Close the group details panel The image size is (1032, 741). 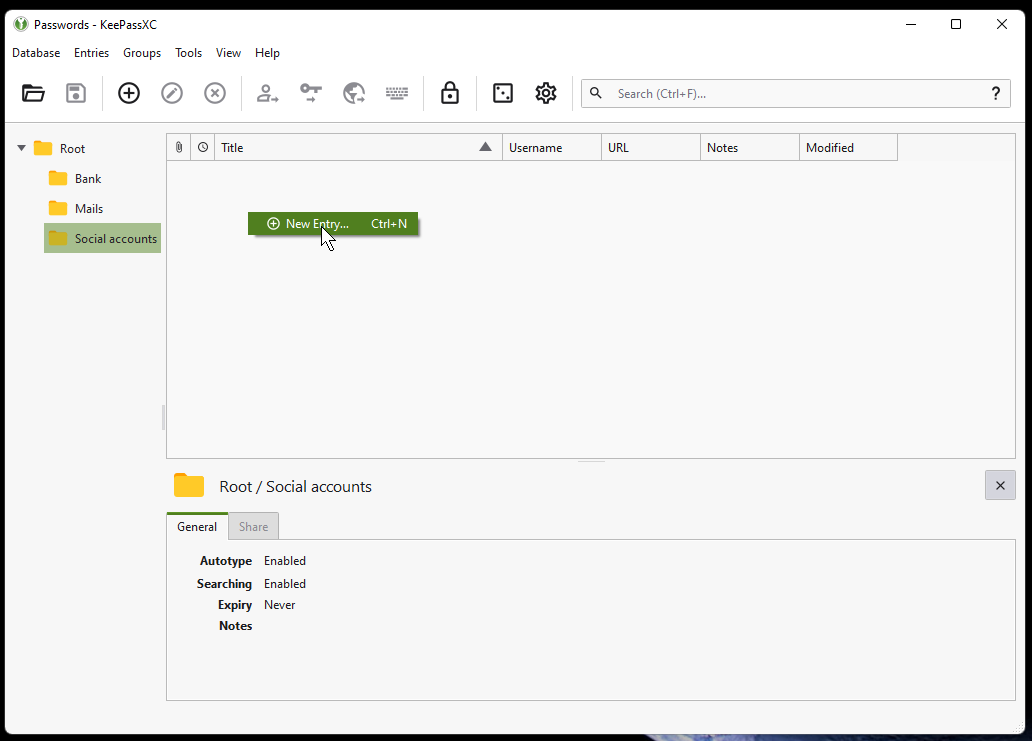[x=1000, y=486]
